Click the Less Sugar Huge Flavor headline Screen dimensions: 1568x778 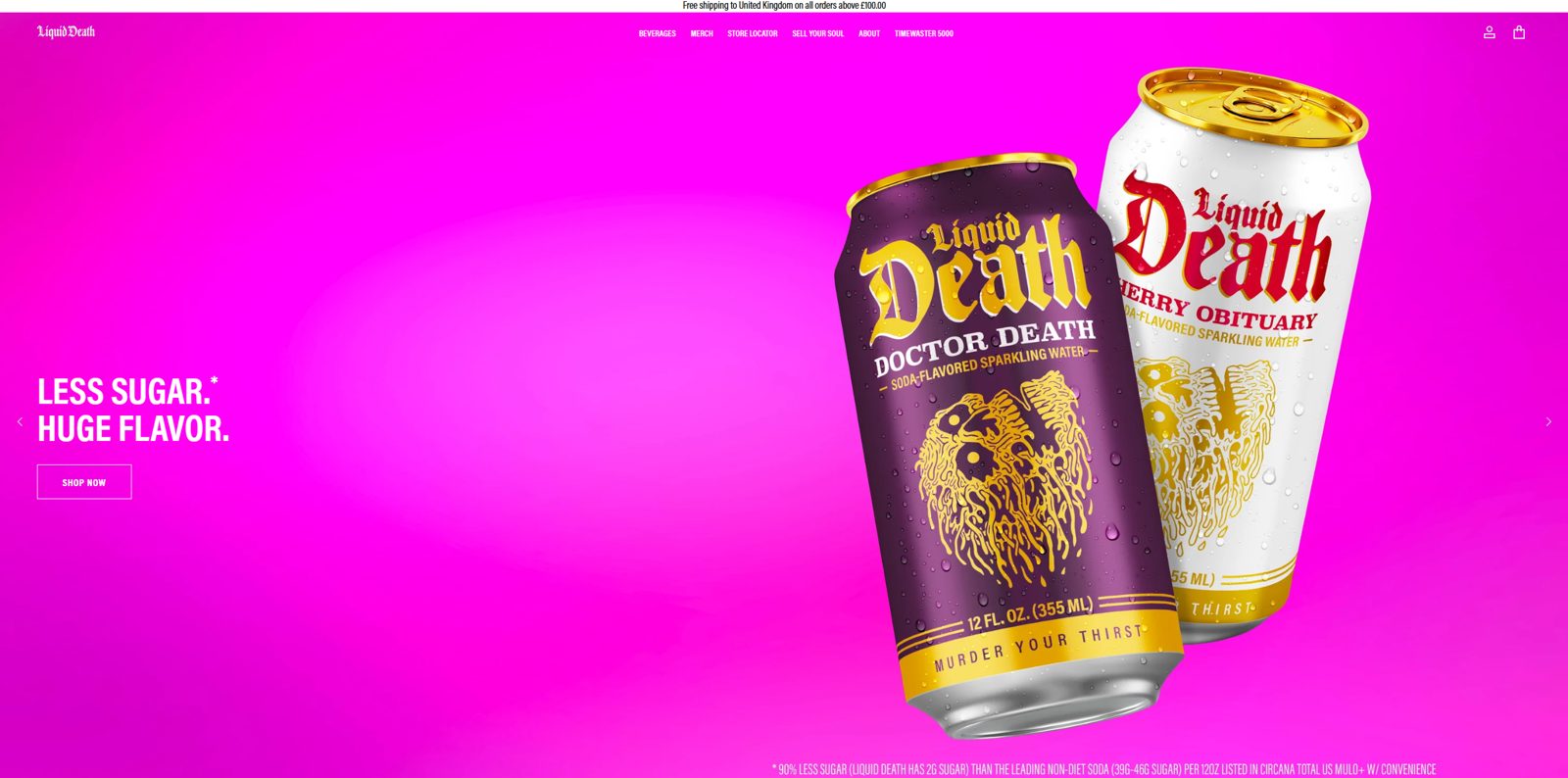[133, 410]
